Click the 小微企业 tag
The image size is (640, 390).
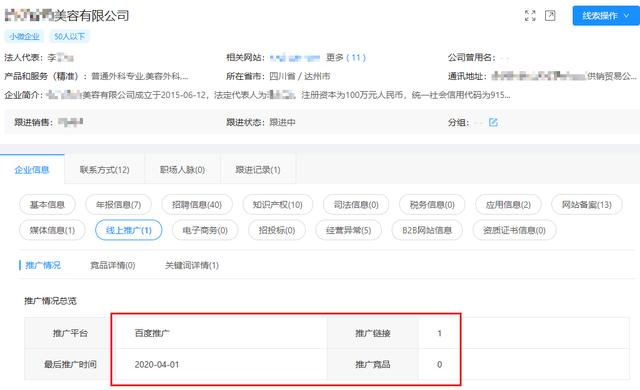pyautogui.click(x=24, y=36)
